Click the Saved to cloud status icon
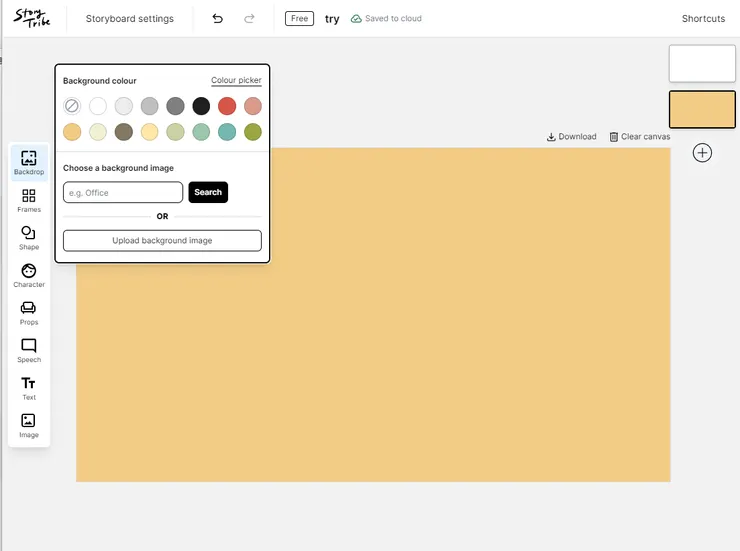This screenshot has height=551, width=740. (x=356, y=18)
